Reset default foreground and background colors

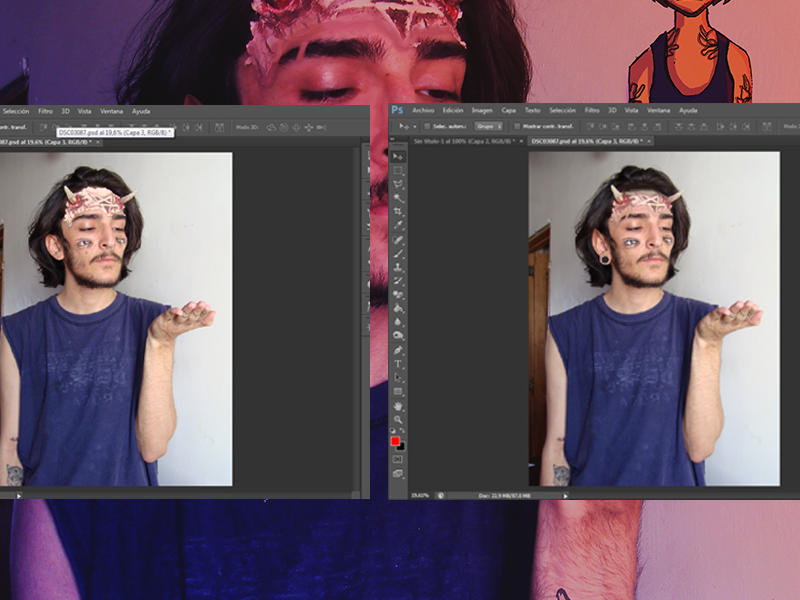tap(393, 431)
